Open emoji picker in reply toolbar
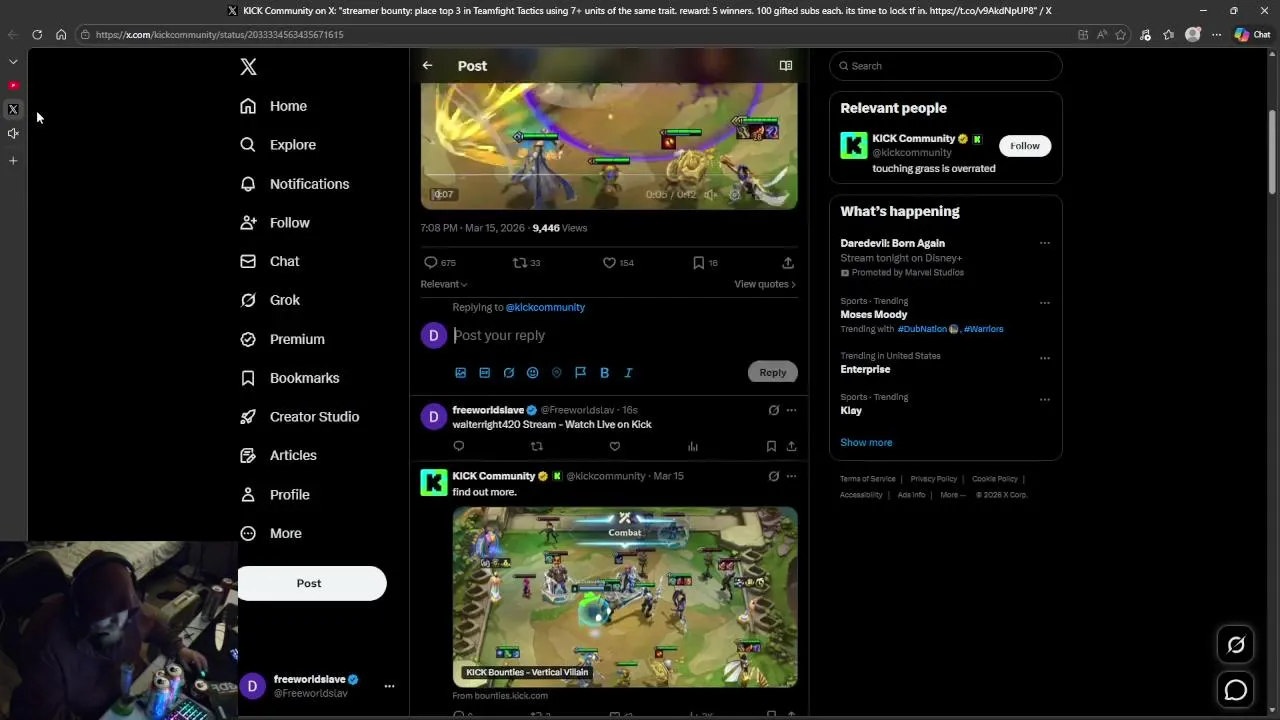Viewport: 1280px width, 720px height. click(x=533, y=373)
